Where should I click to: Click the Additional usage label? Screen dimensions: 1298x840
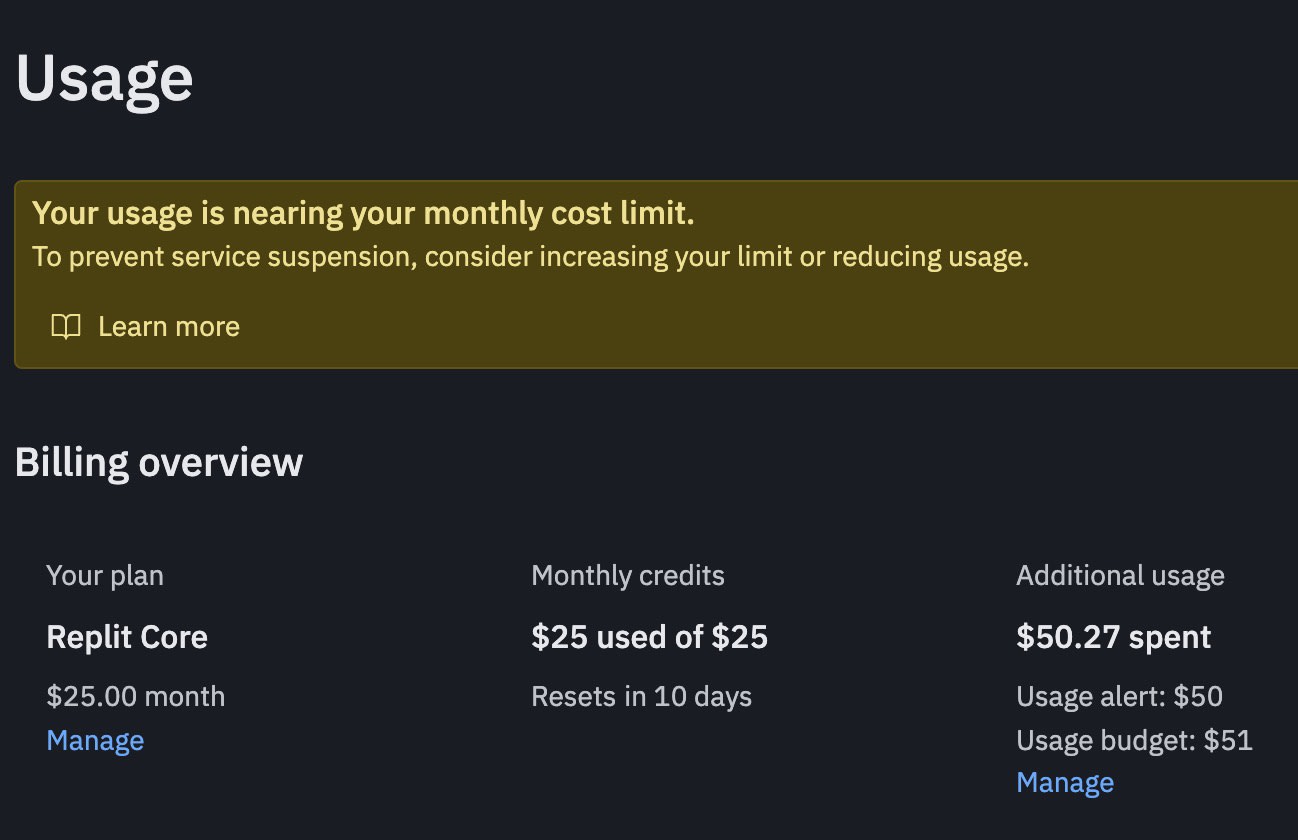point(1120,576)
